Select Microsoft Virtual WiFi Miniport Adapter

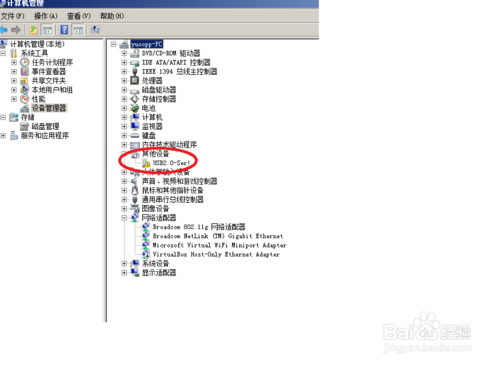(x=219, y=245)
